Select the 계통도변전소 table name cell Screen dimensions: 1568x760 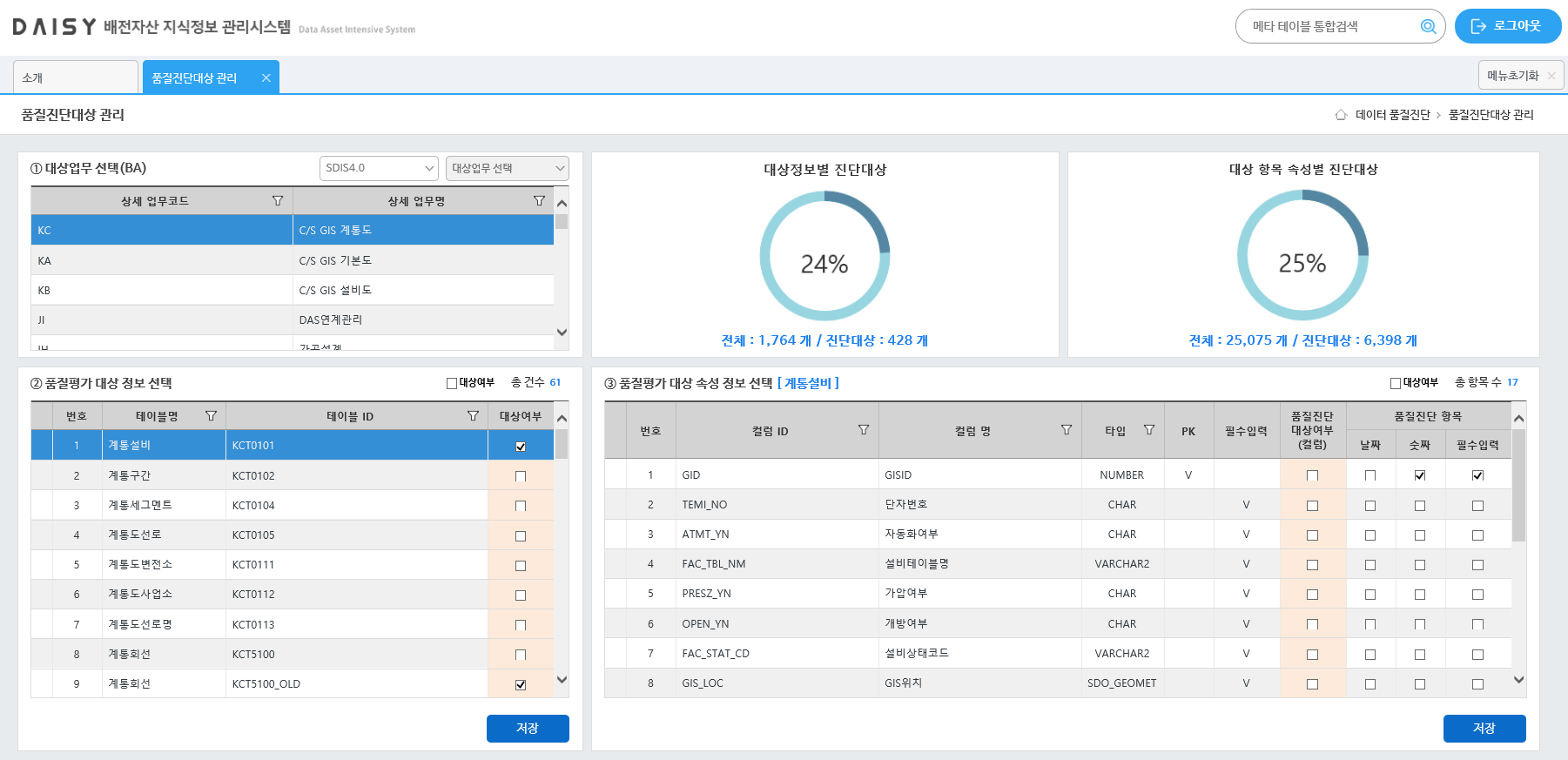(165, 564)
